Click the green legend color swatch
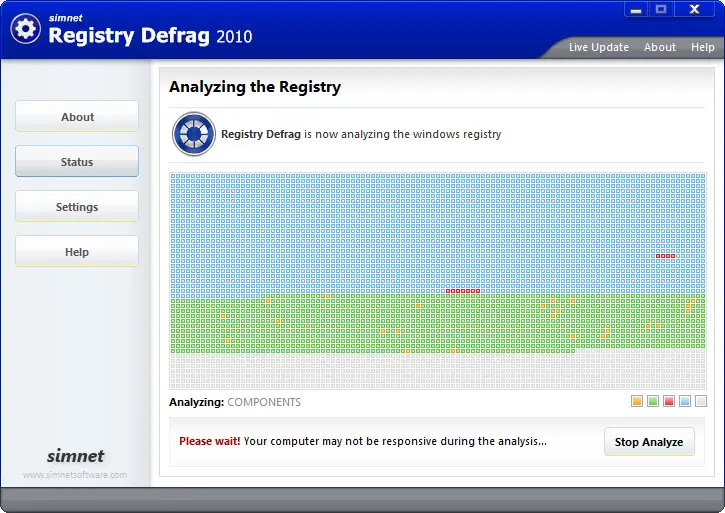 coord(653,401)
